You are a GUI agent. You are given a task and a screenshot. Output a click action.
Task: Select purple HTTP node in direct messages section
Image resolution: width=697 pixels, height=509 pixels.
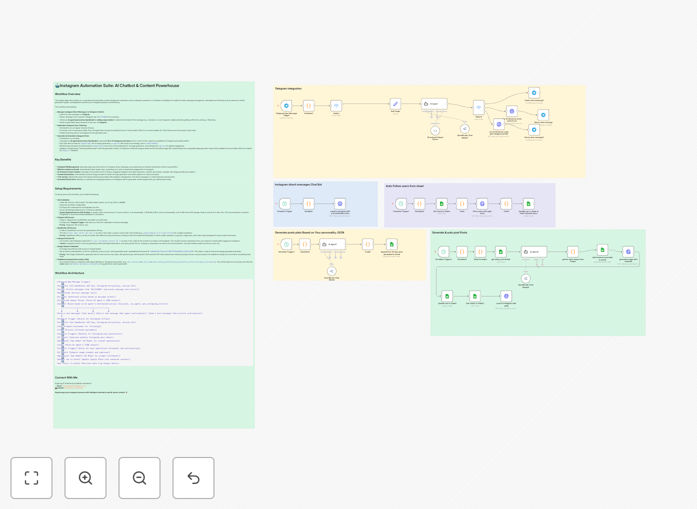[340, 204]
